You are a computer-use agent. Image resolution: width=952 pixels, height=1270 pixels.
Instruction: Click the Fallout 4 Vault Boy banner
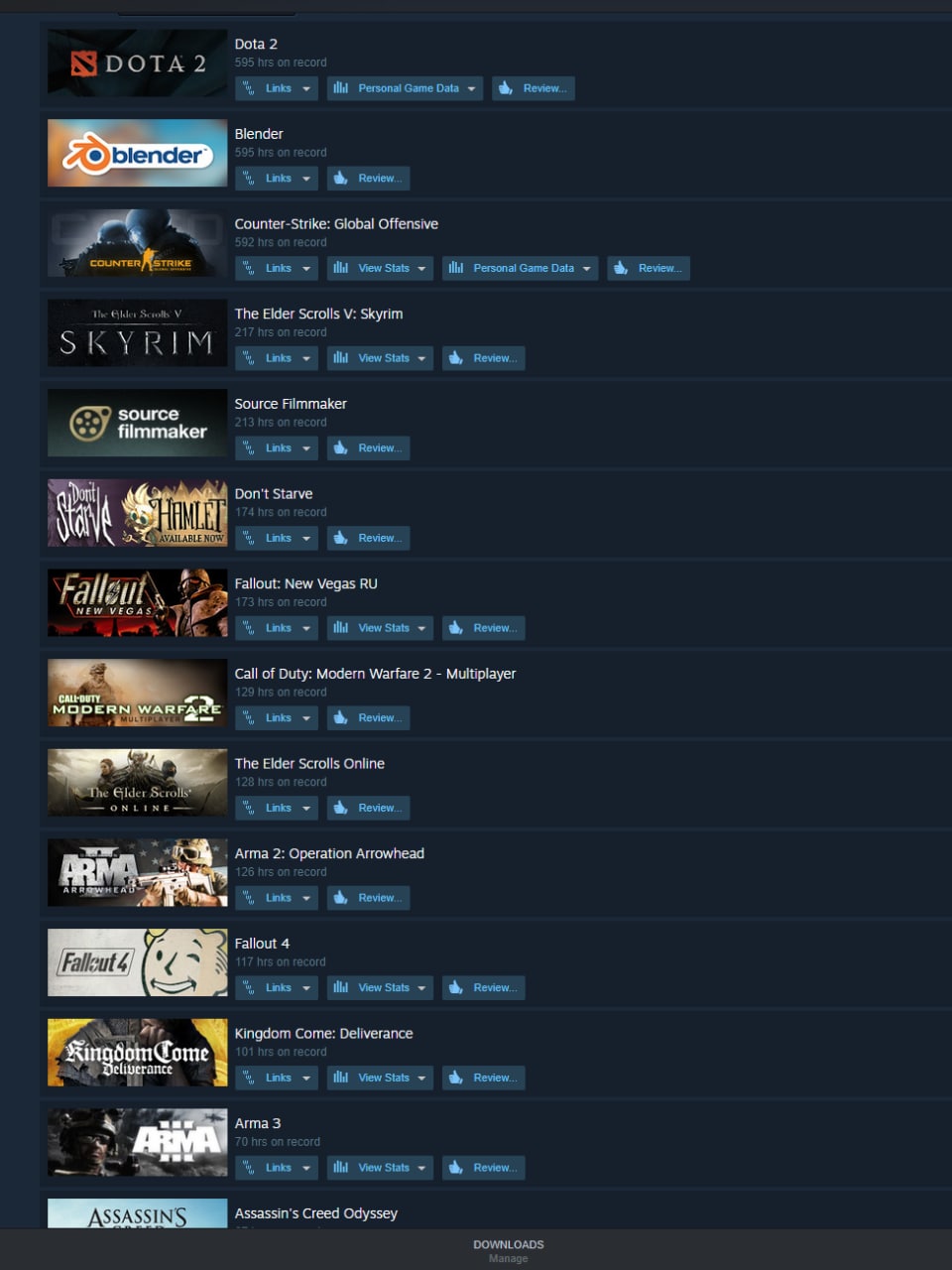[137, 963]
